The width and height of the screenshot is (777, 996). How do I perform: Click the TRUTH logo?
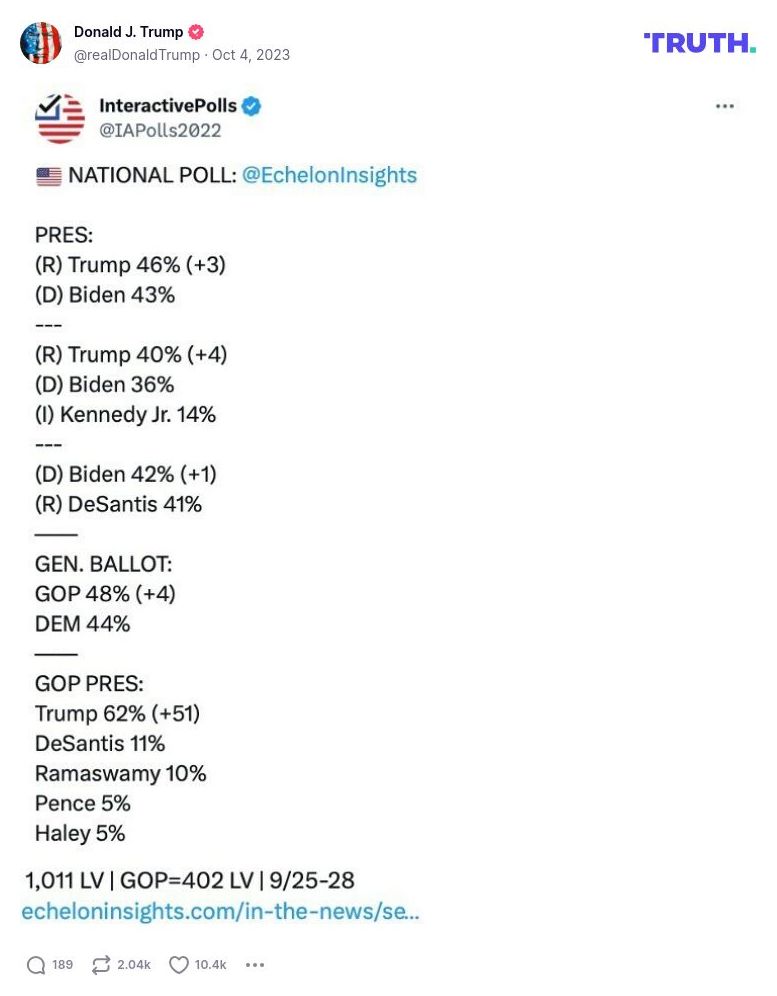[699, 43]
